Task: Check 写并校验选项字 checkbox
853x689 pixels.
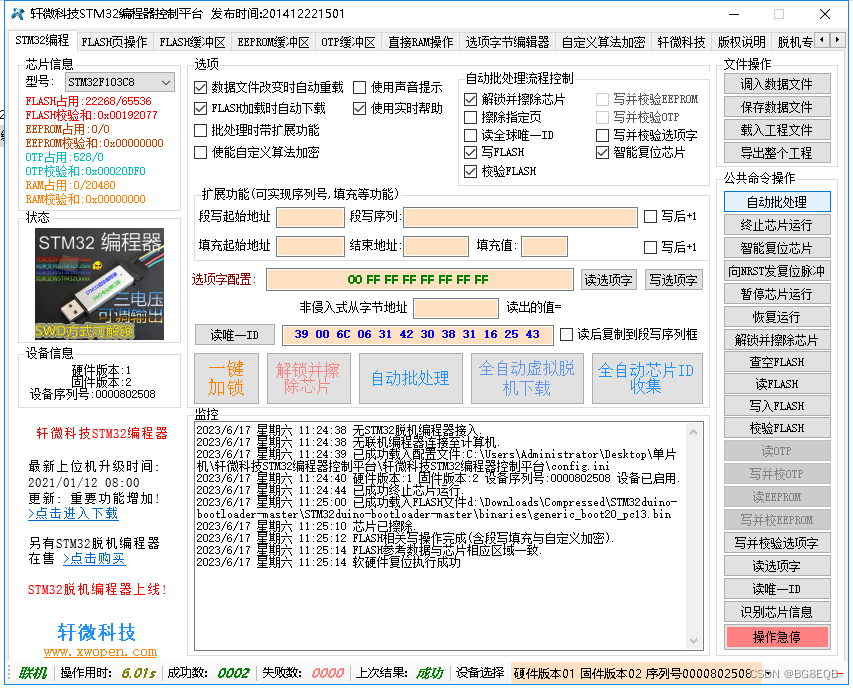Action: click(602, 135)
